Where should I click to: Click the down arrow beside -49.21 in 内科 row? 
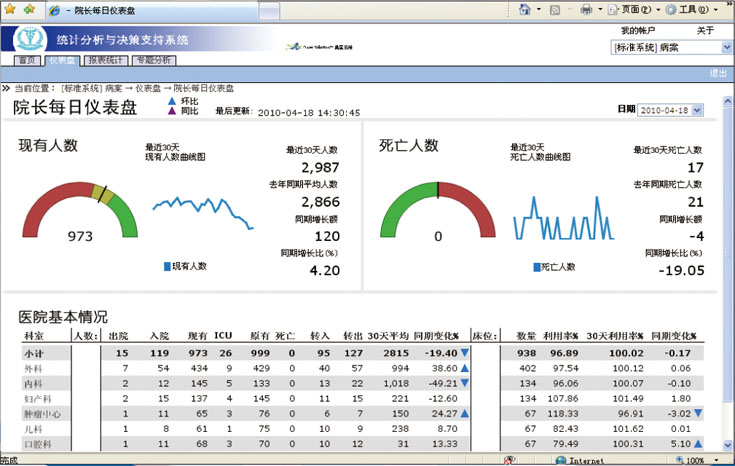(x=465, y=383)
